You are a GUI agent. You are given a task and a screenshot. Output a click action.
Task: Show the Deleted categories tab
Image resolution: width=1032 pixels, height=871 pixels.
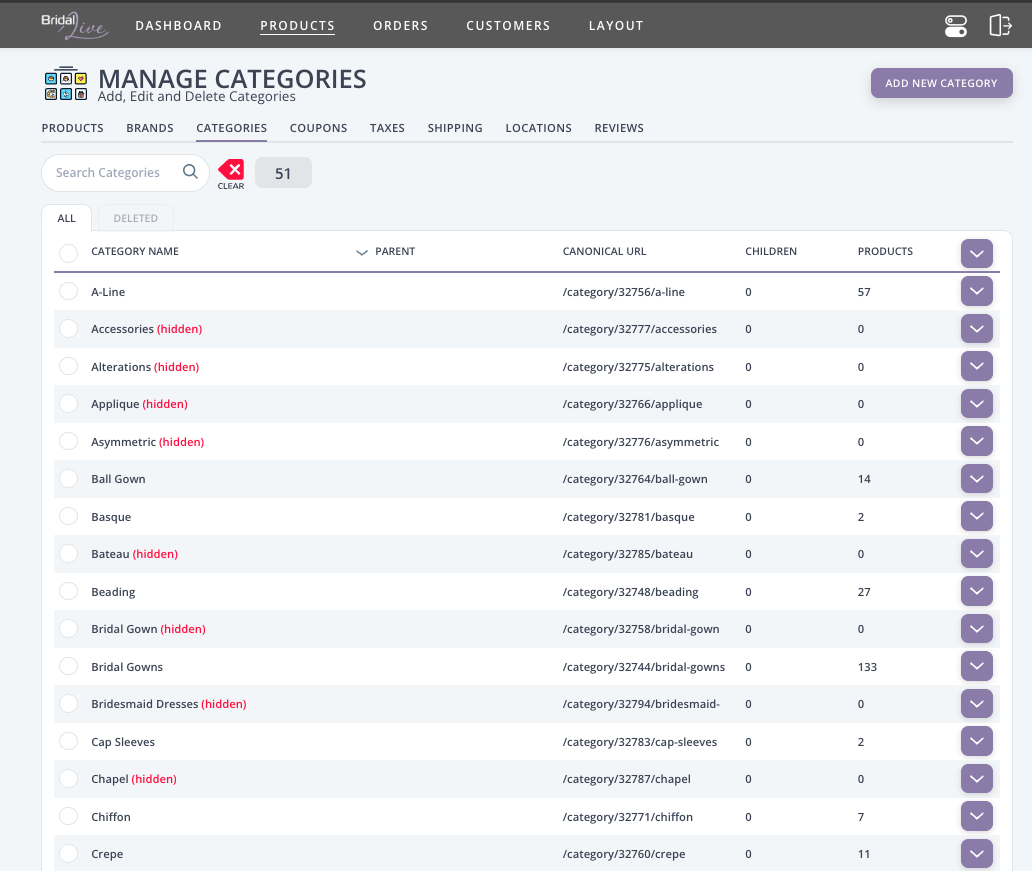coord(136,218)
